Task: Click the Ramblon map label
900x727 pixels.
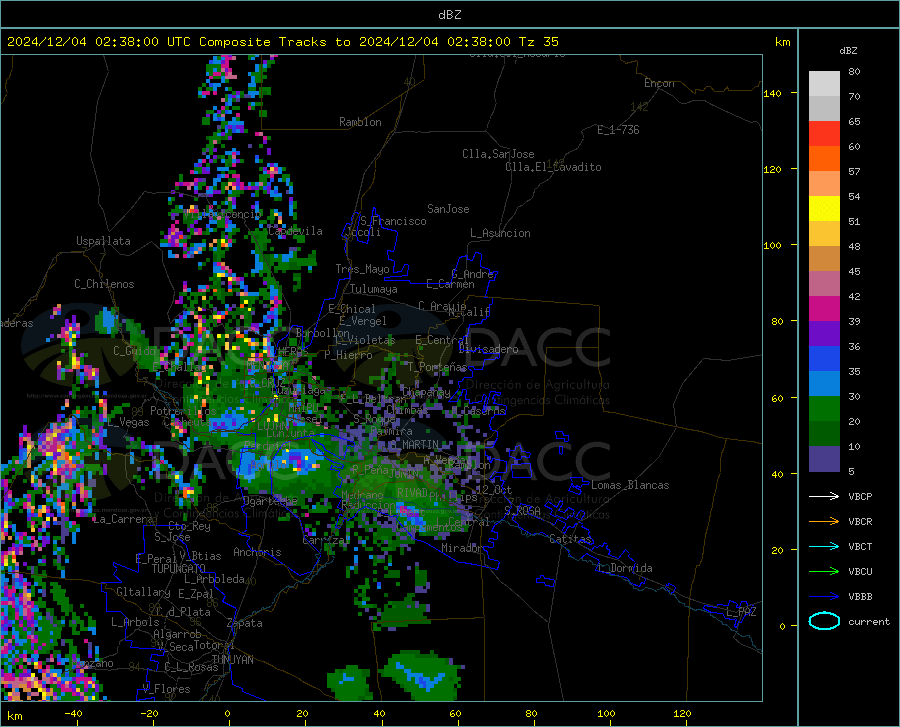Action: tap(360, 122)
